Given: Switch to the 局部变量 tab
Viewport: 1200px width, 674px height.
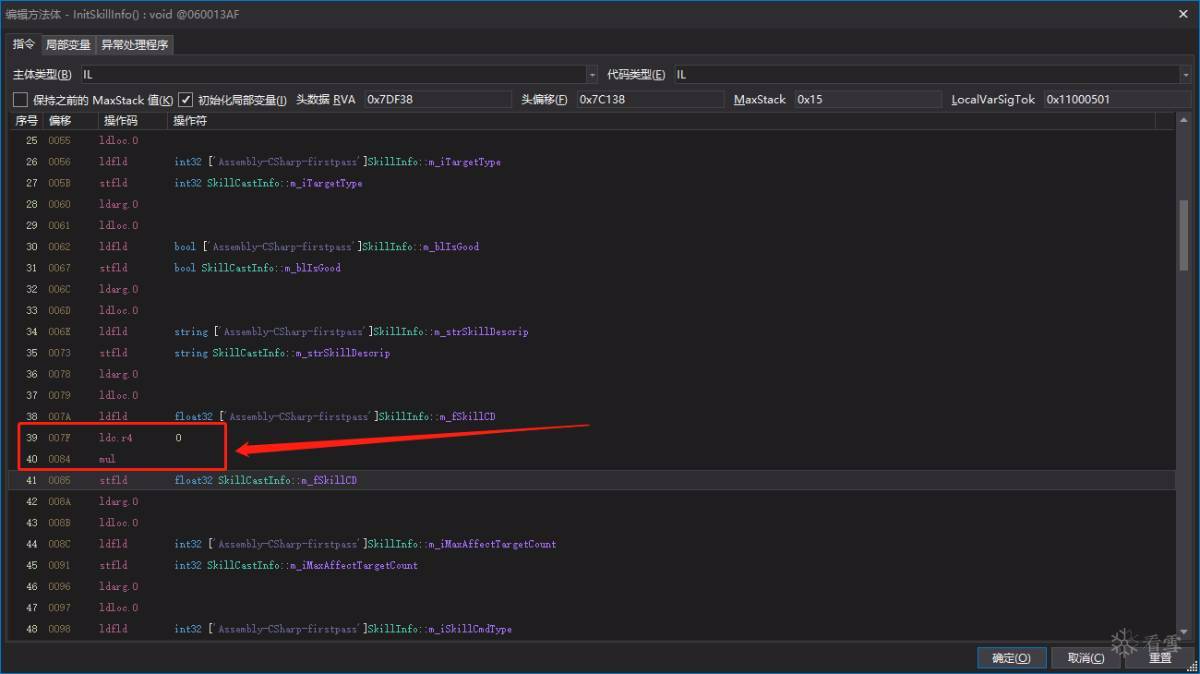Looking at the screenshot, I should coord(68,45).
